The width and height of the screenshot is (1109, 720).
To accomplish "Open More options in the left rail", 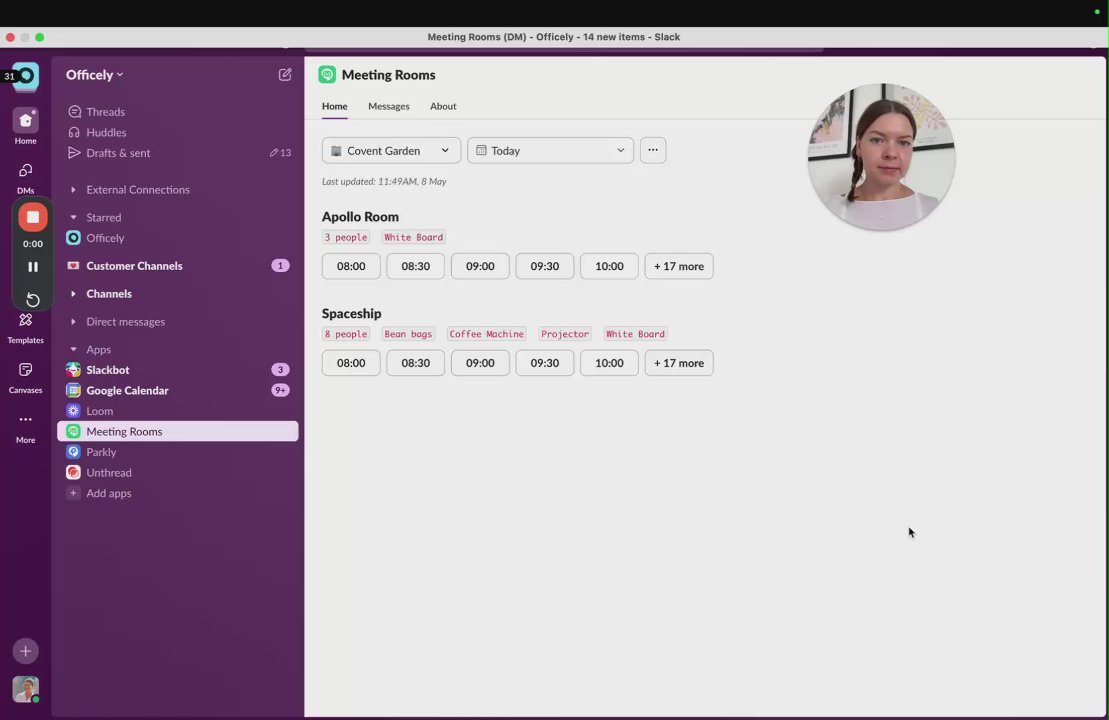I will coord(25,427).
